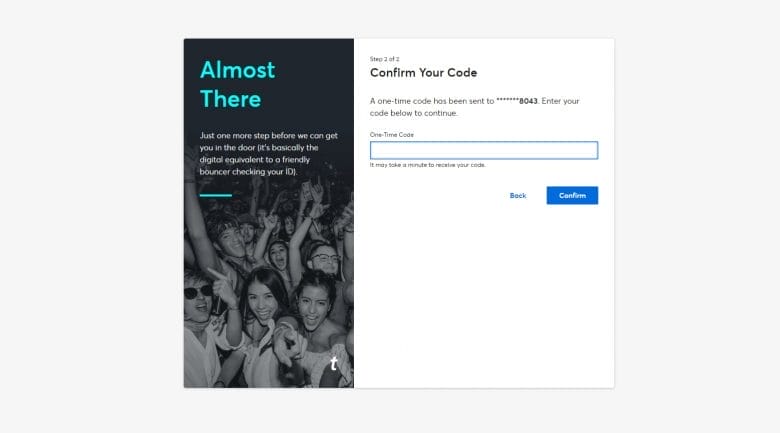780x433 pixels.
Task: Click the masked phone number ending 8043
Action: (x=517, y=101)
